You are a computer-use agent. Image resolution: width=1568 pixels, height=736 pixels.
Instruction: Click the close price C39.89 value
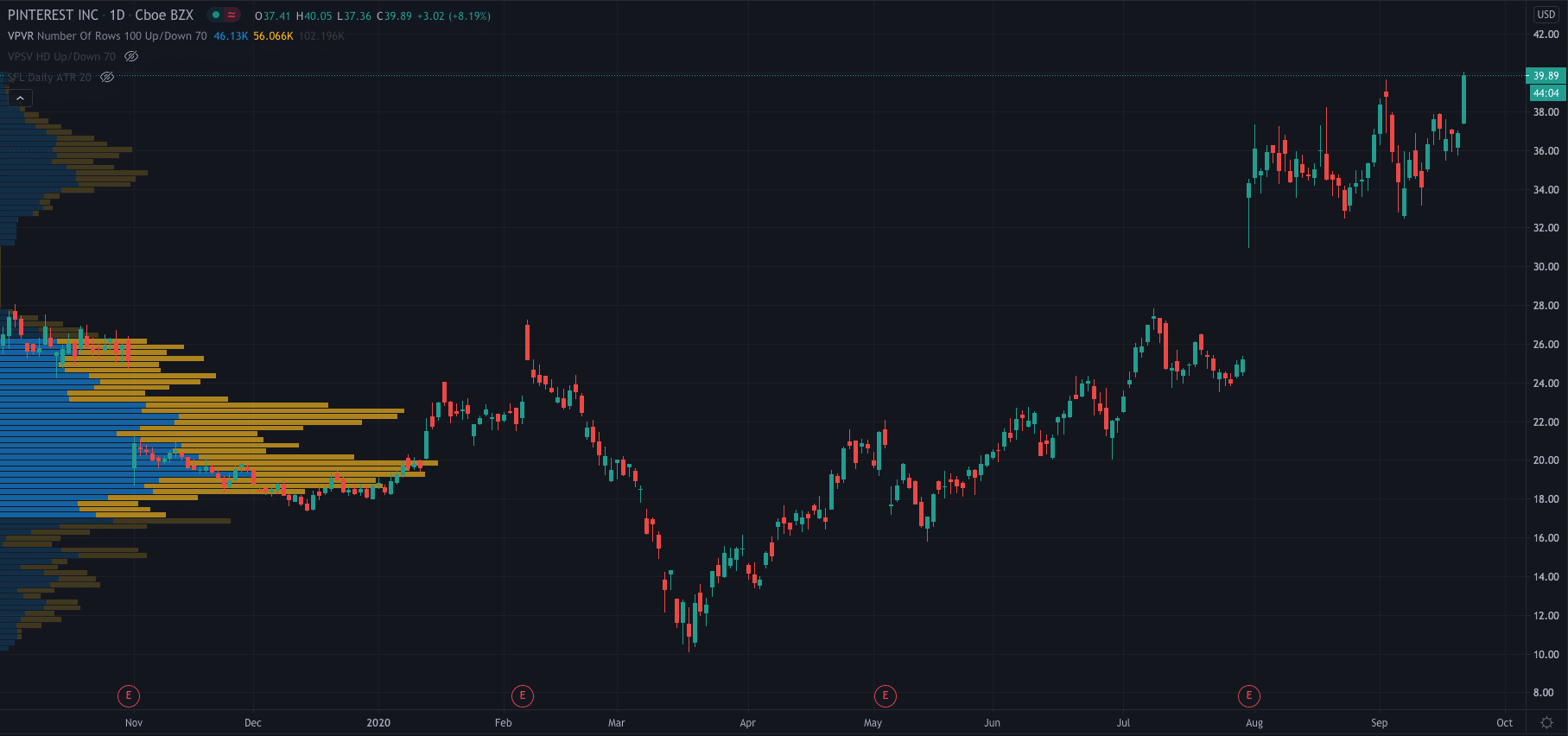coord(395,16)
